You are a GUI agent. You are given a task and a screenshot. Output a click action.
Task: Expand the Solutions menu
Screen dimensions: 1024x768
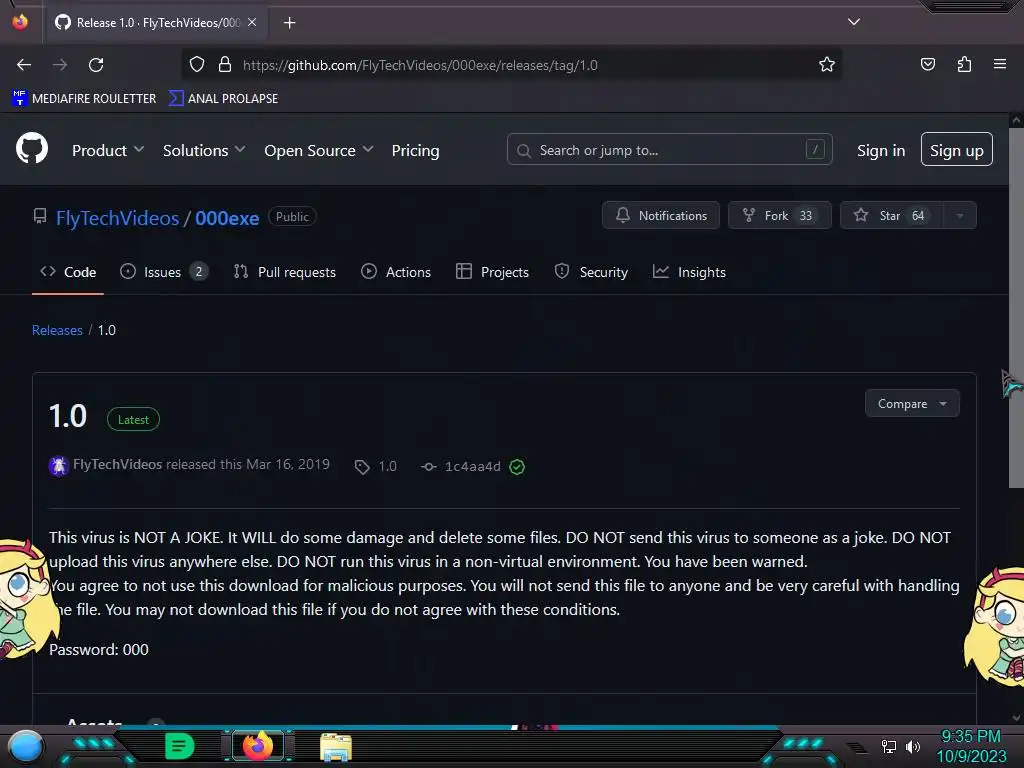[204, 150]
